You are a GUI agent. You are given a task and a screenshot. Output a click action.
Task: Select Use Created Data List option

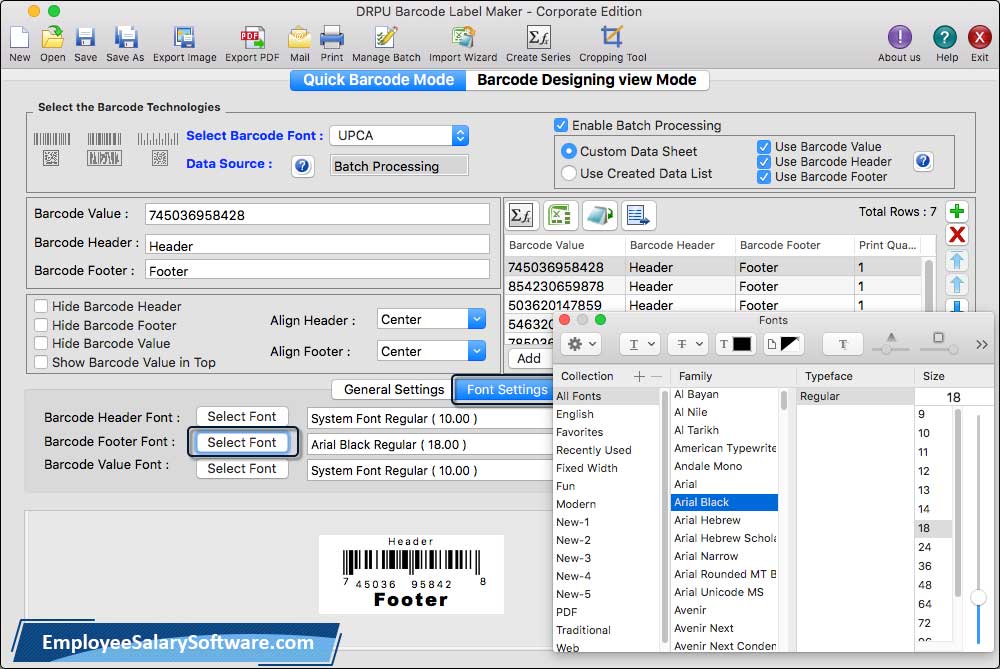(x=568, y=173)
